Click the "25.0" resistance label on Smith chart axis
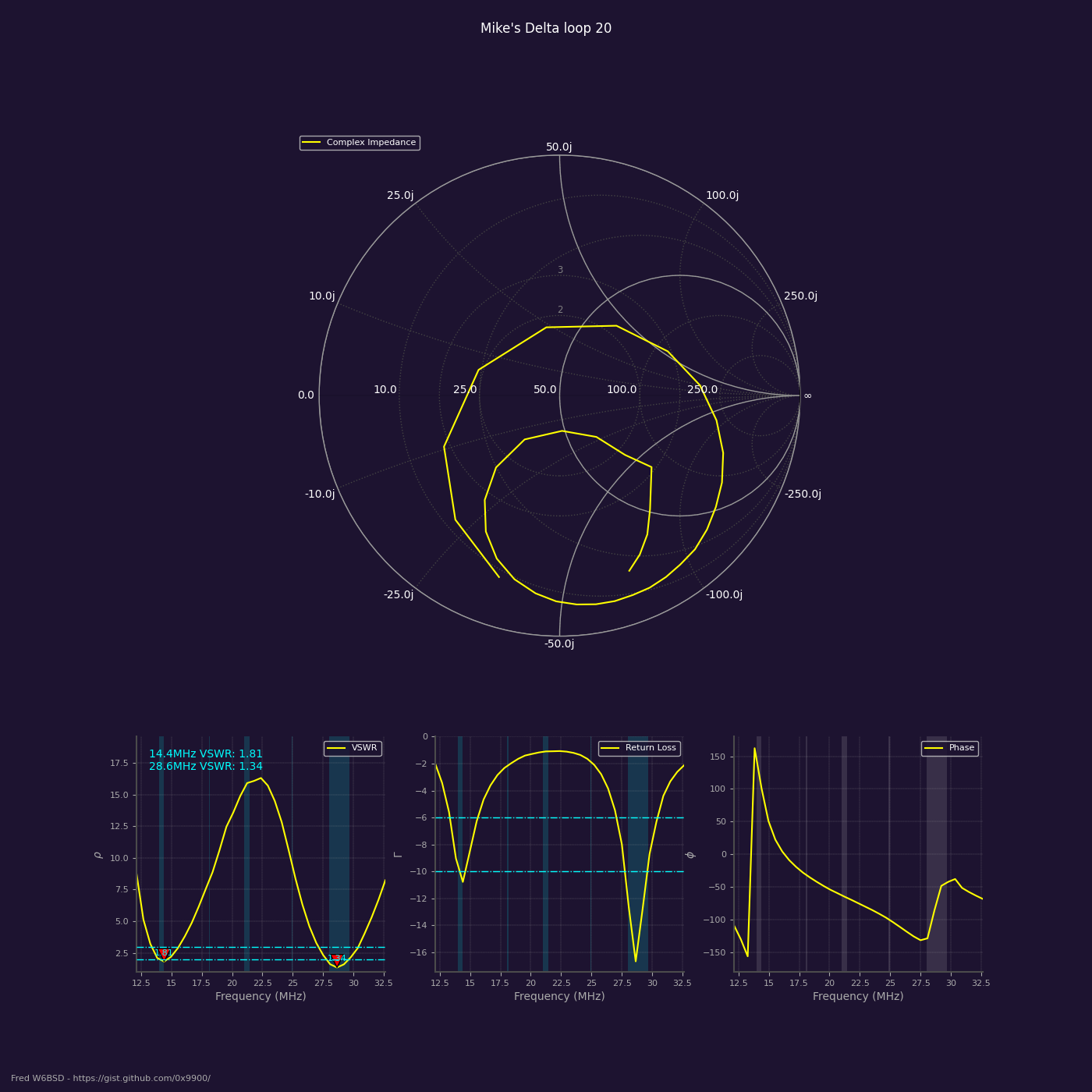Image resolution: width=1092 pixels, height=1092 pixels. (465, 390)
